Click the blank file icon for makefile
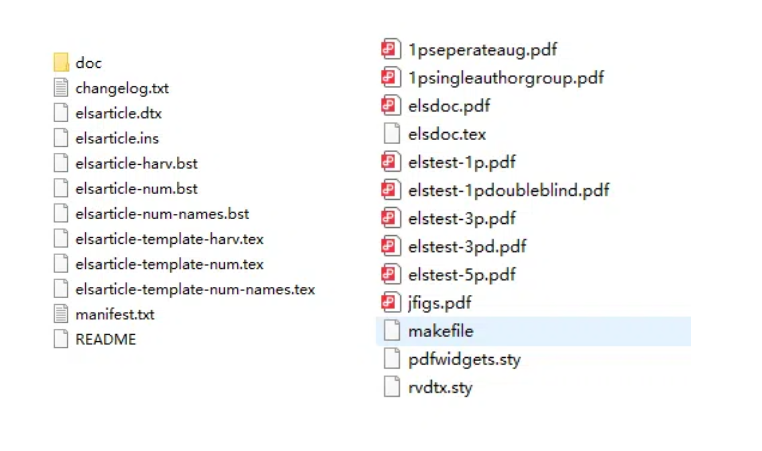The height and width of the screenshot is (451, 762). (390, 331)
